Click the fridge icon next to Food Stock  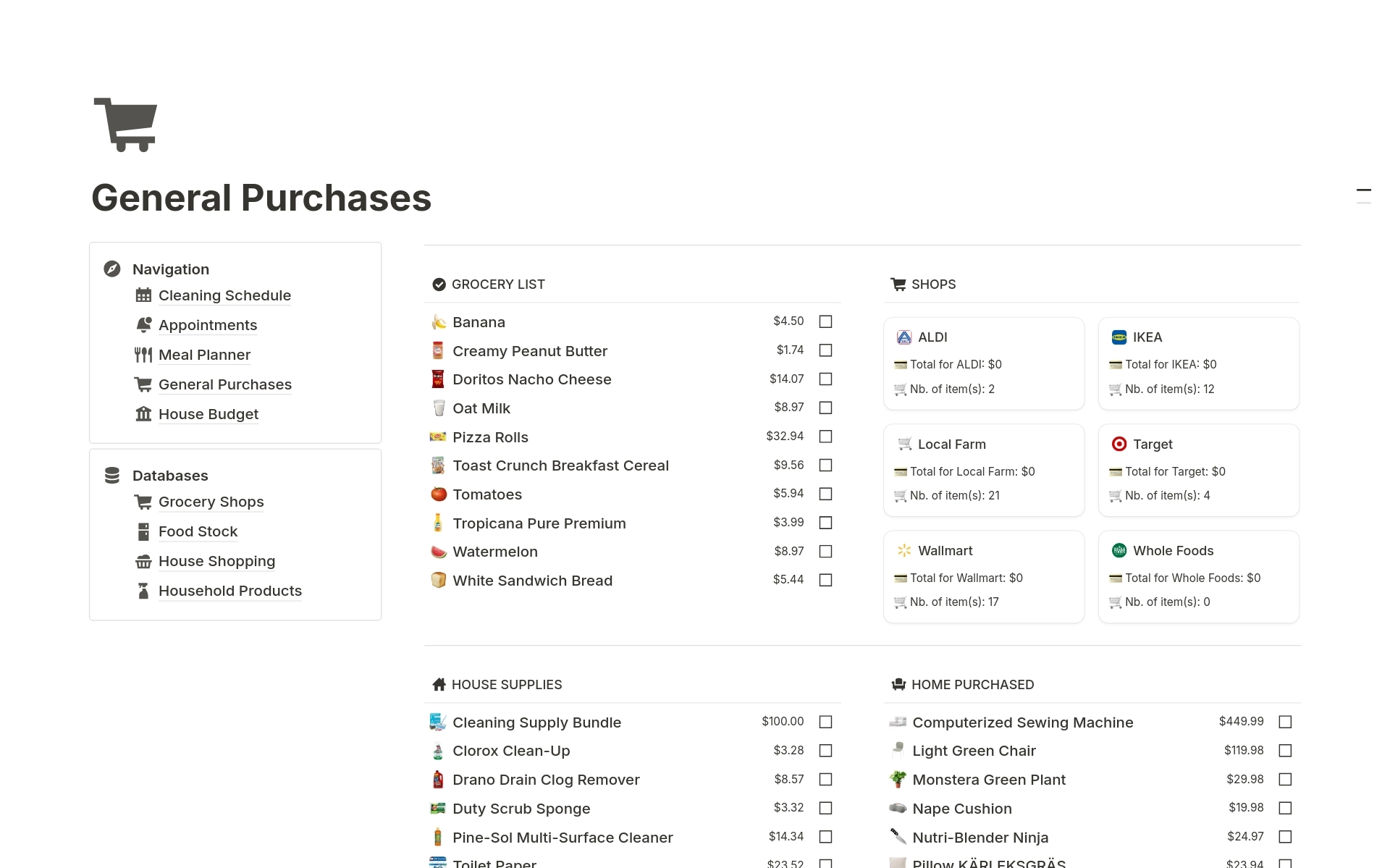tap(143, 531)
